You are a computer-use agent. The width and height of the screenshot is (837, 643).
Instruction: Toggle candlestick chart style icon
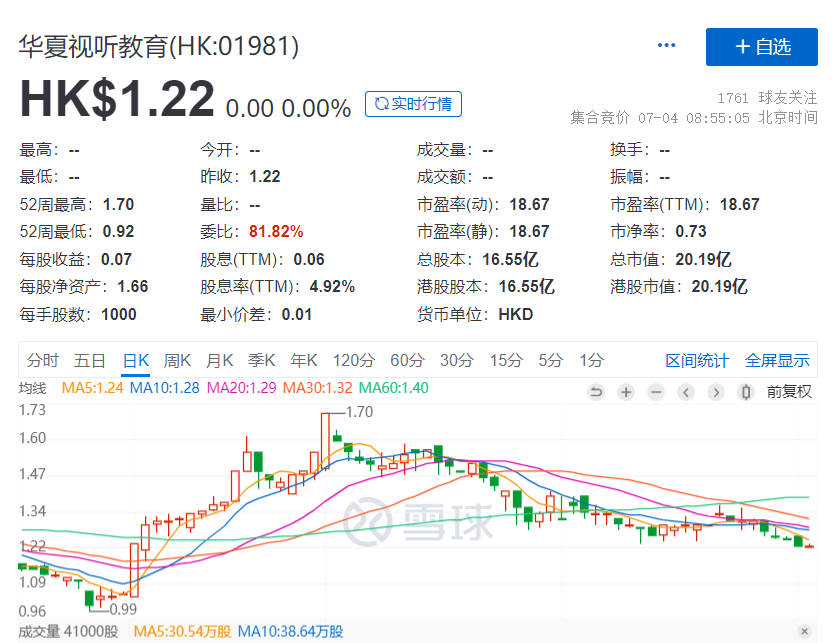(746, 392)
